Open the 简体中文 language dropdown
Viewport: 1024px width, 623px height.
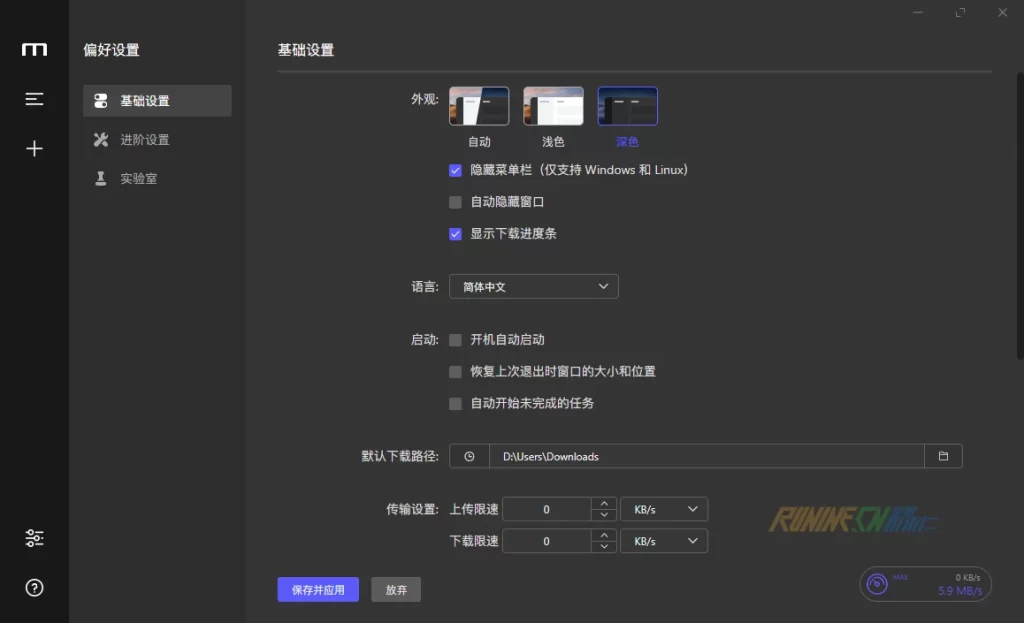(x=533, y=287)
